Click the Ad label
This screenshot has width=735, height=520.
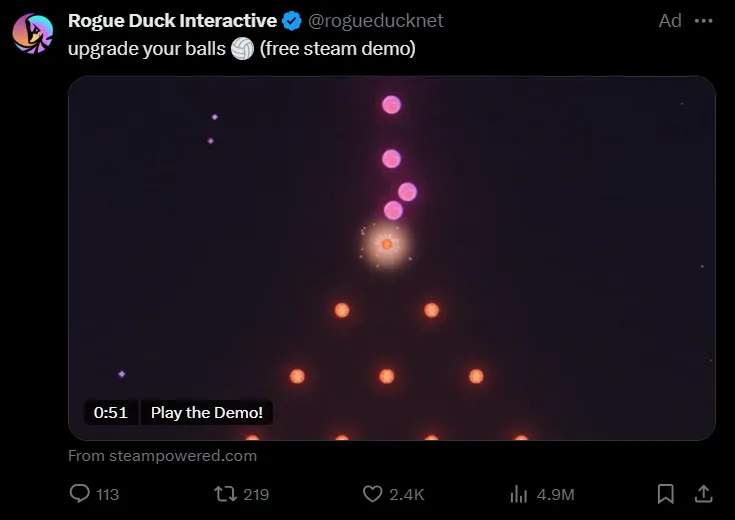coord(670,21)
